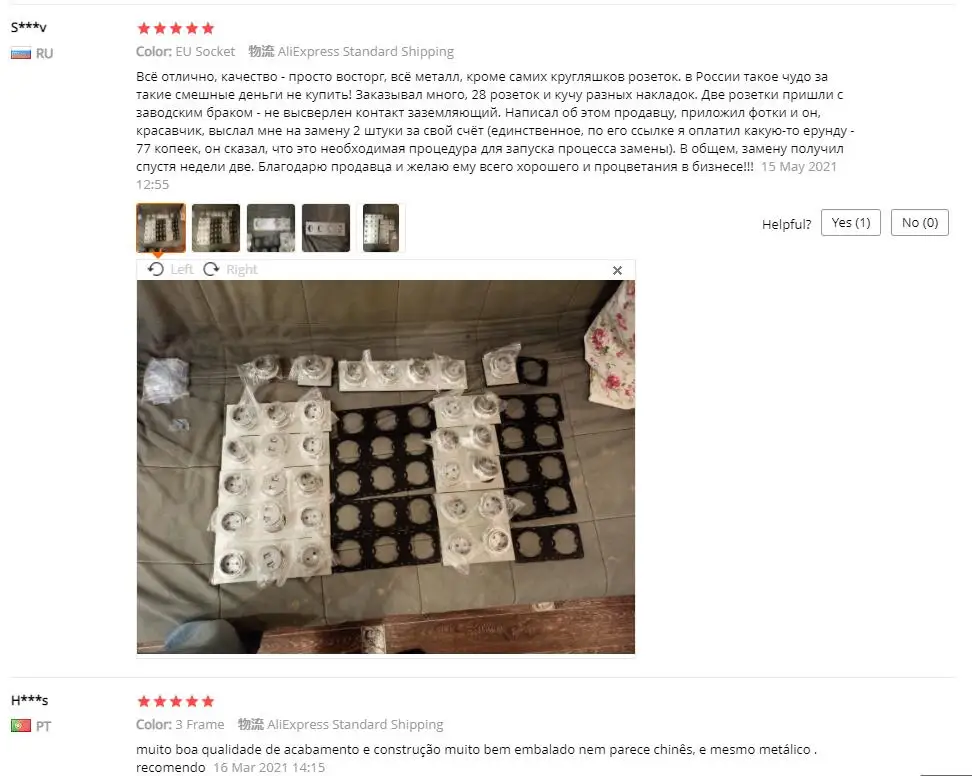Viewport: 972px width, 776px height.
Task: Open the third review photo thumbnail
Action: [x=271, y=227]
